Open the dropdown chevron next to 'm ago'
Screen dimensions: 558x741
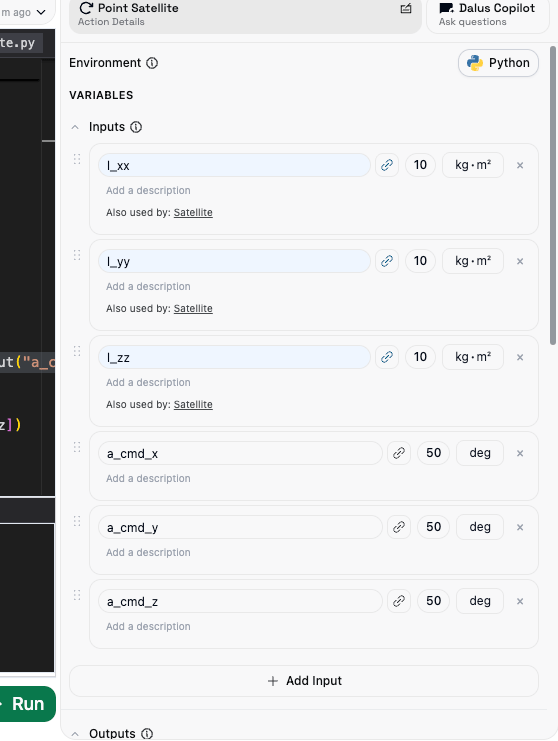tap(41, 12)
